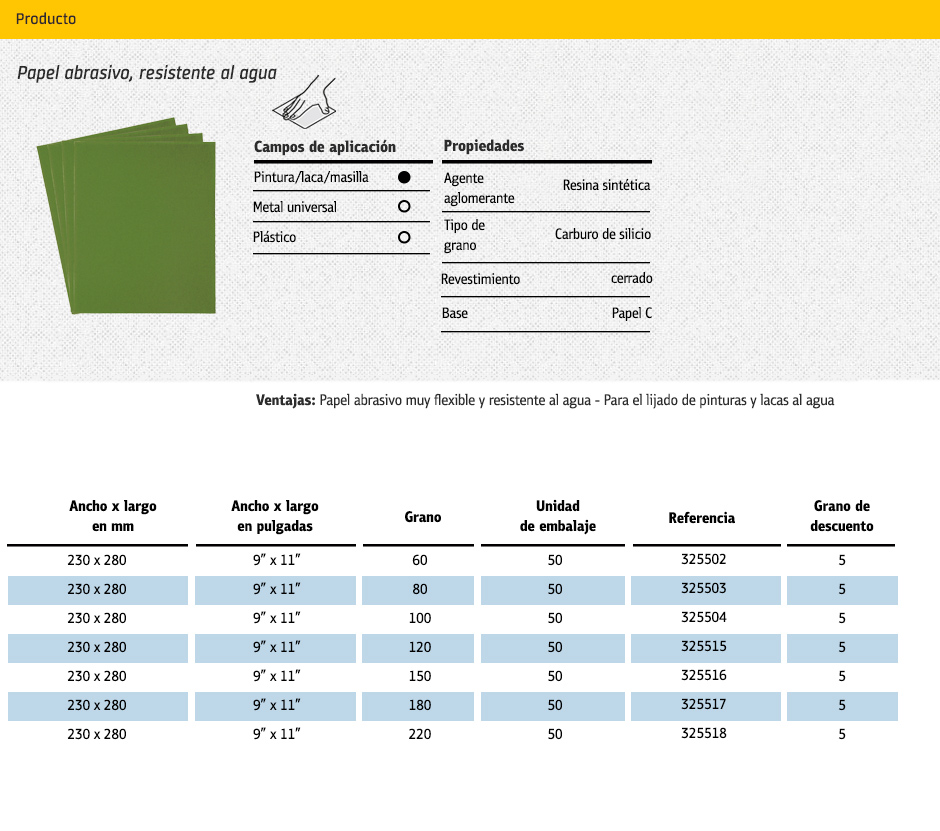The width and height of the screenshot is (940, 831).
Task: Select reference number 325518
Action: [x=703, y=734]
